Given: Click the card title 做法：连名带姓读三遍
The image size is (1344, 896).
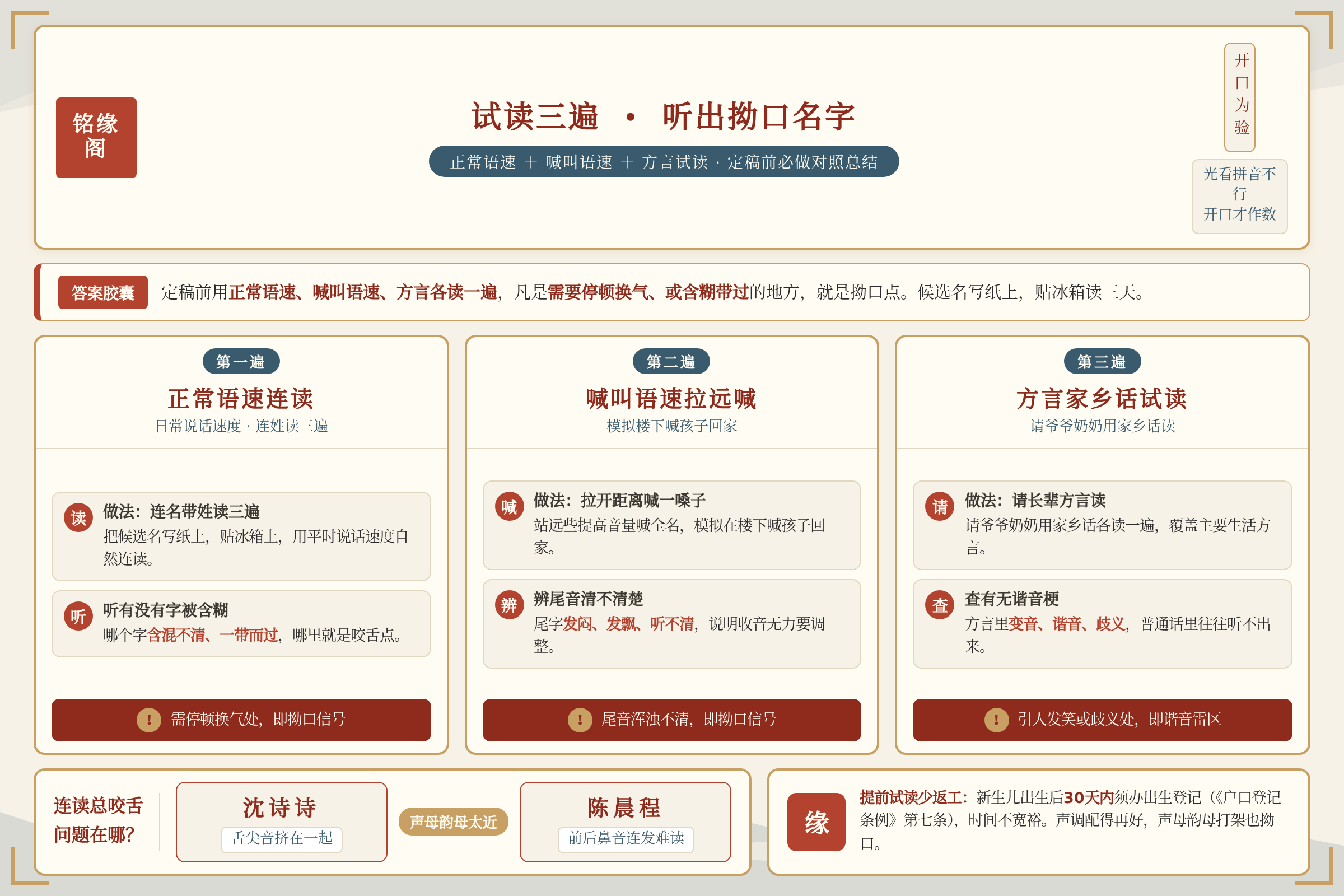Looking at the screenshot, I should [x=181, y=511].
